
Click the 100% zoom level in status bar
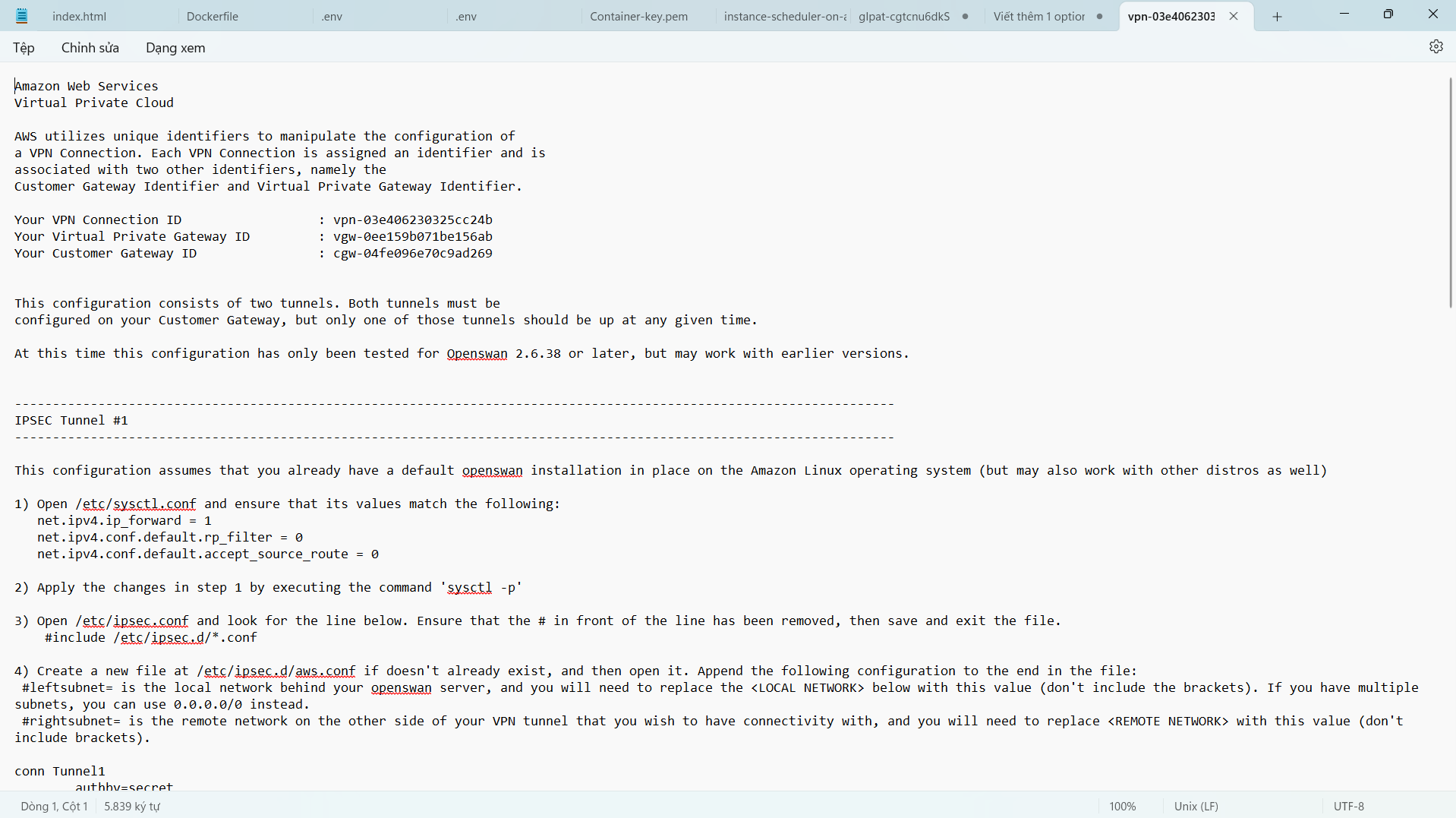[x=1122, y=806]
